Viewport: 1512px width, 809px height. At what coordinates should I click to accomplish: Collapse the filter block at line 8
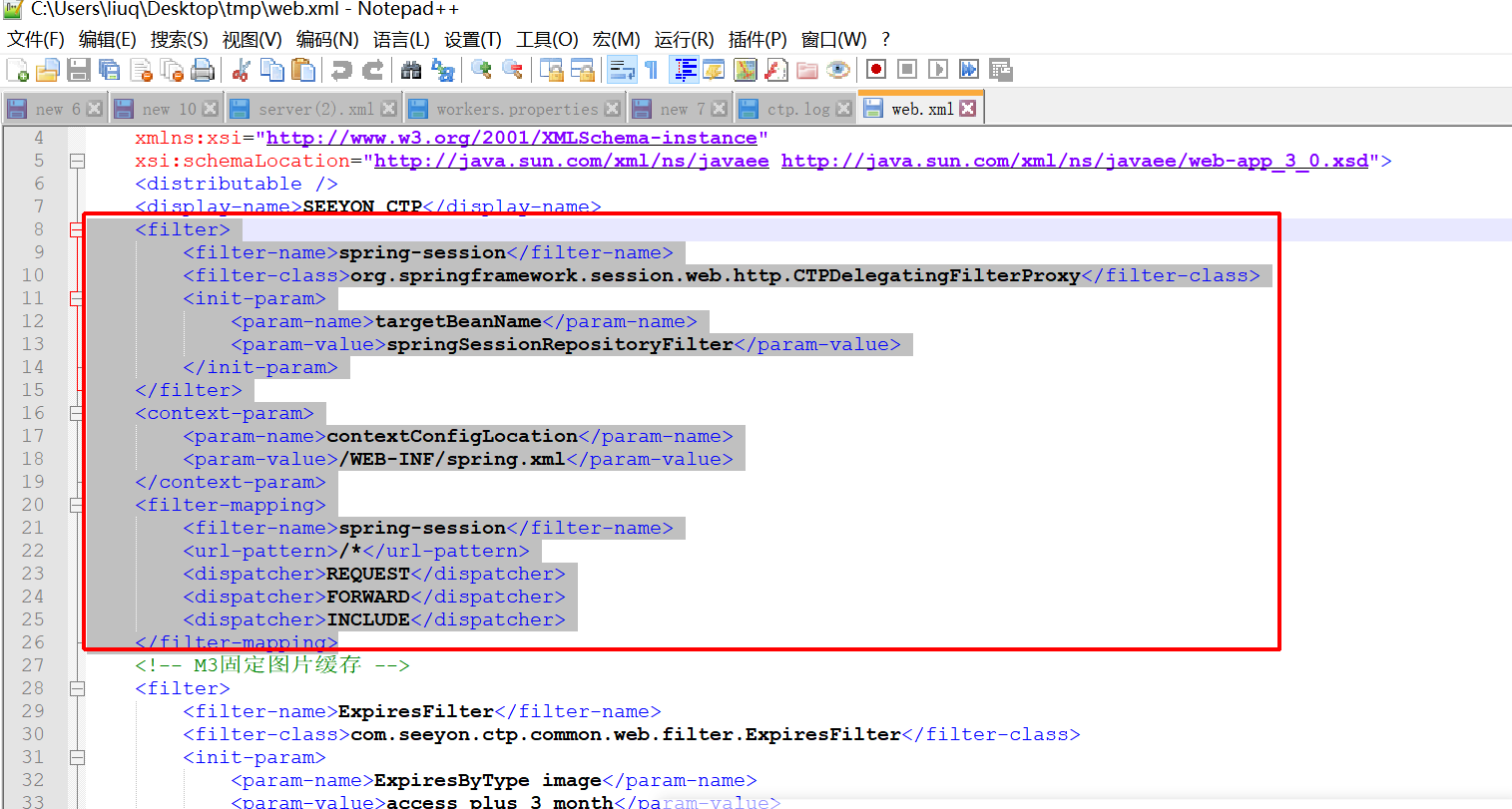77,229
